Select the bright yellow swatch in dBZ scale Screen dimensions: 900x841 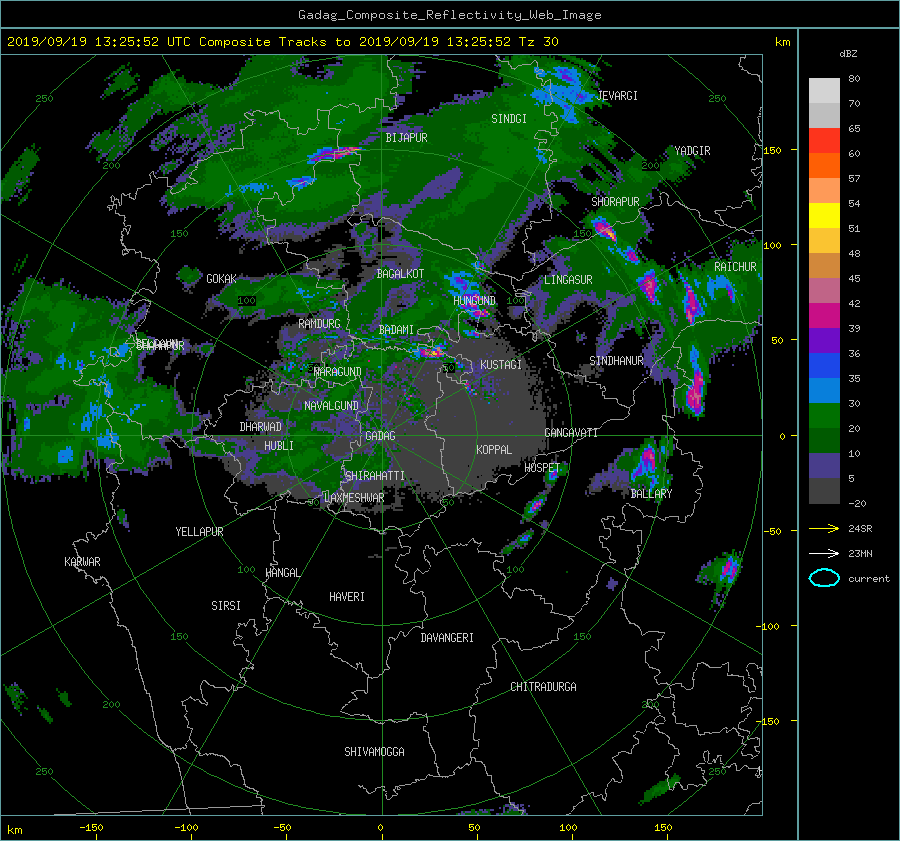824,215
